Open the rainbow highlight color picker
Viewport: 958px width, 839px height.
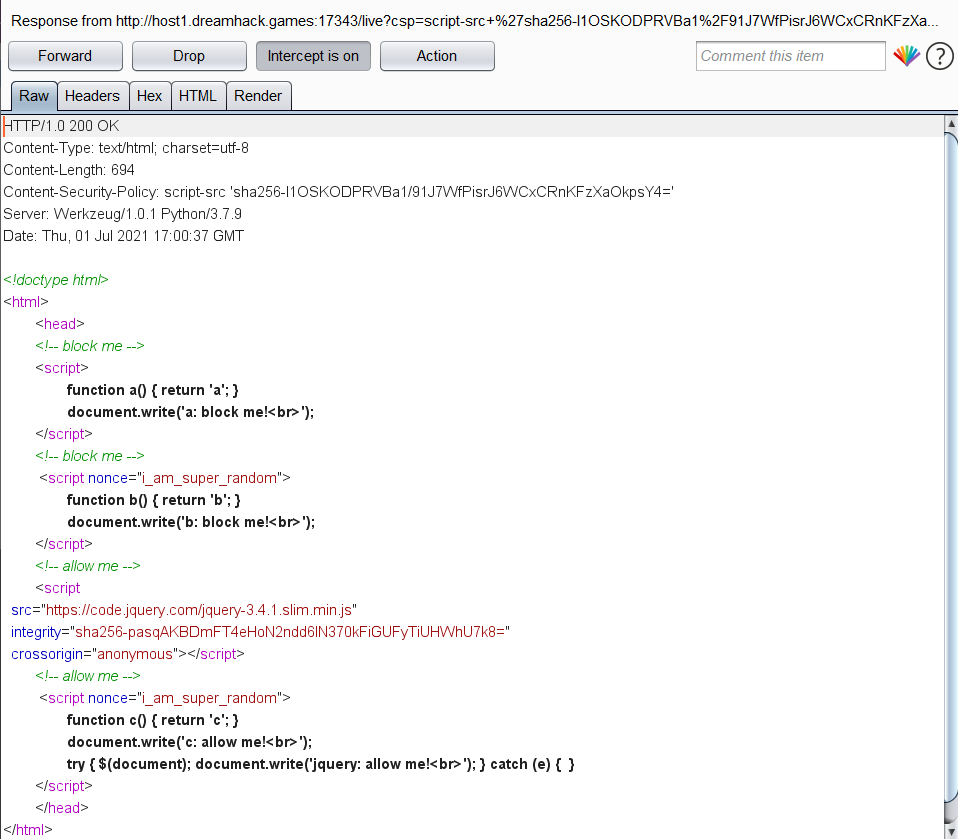click(907, 56)
